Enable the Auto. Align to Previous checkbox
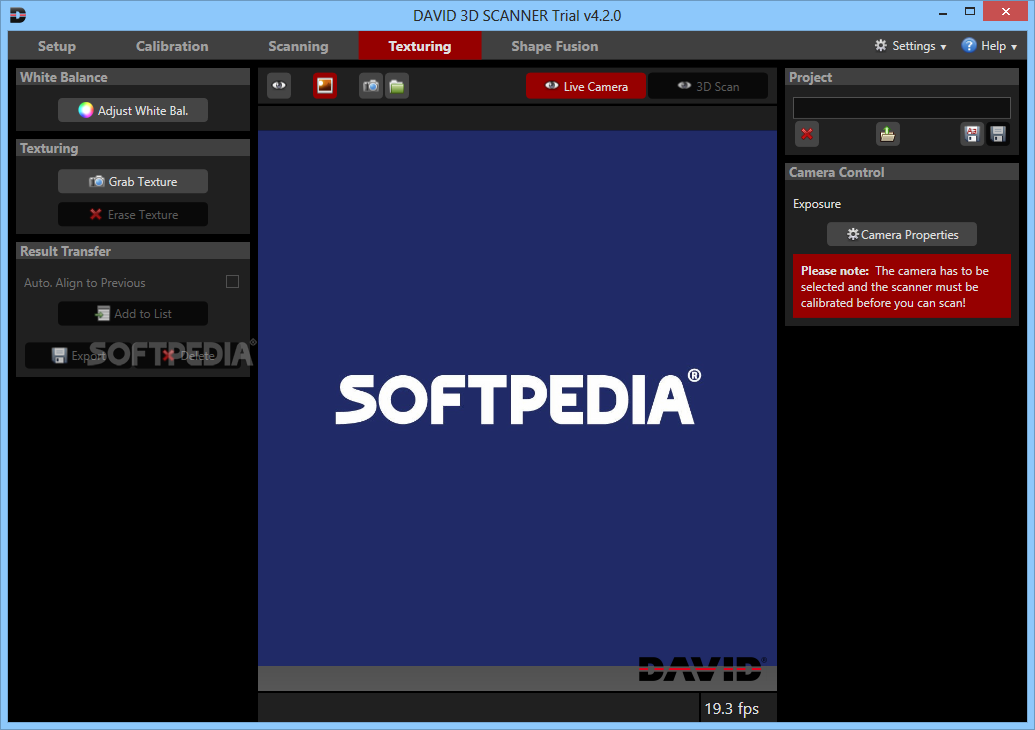The height and width of the screenshot is (730, 1035). tap(232, 282)
